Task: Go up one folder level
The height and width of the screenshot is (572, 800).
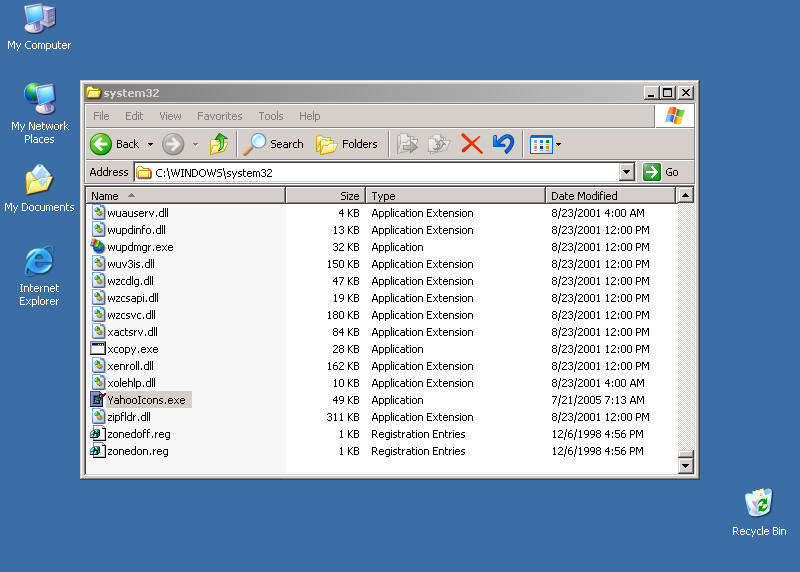Action: (x=219, y=144)
